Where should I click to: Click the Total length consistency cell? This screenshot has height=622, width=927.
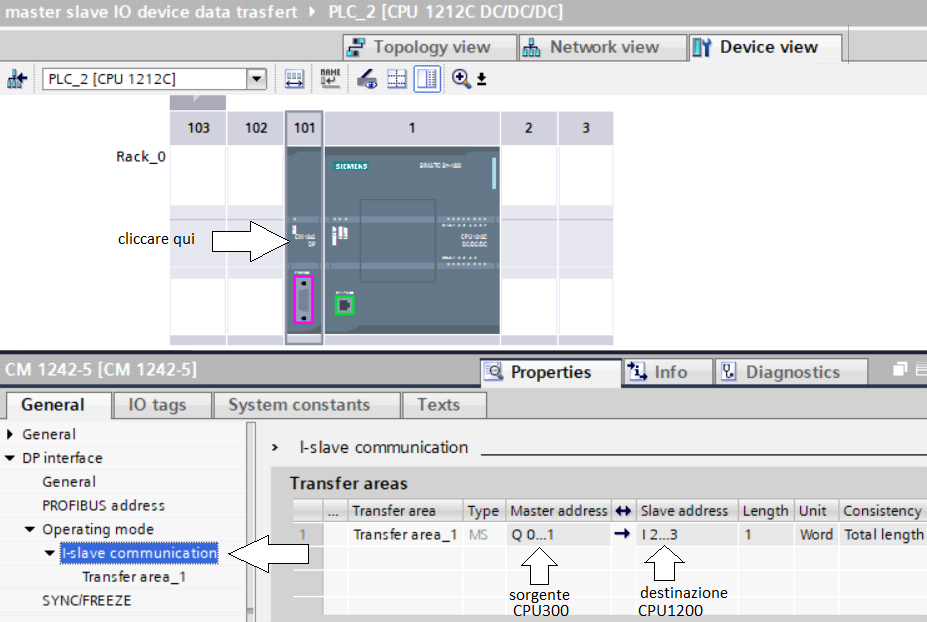pyautogui.click(x=883, y=534)
